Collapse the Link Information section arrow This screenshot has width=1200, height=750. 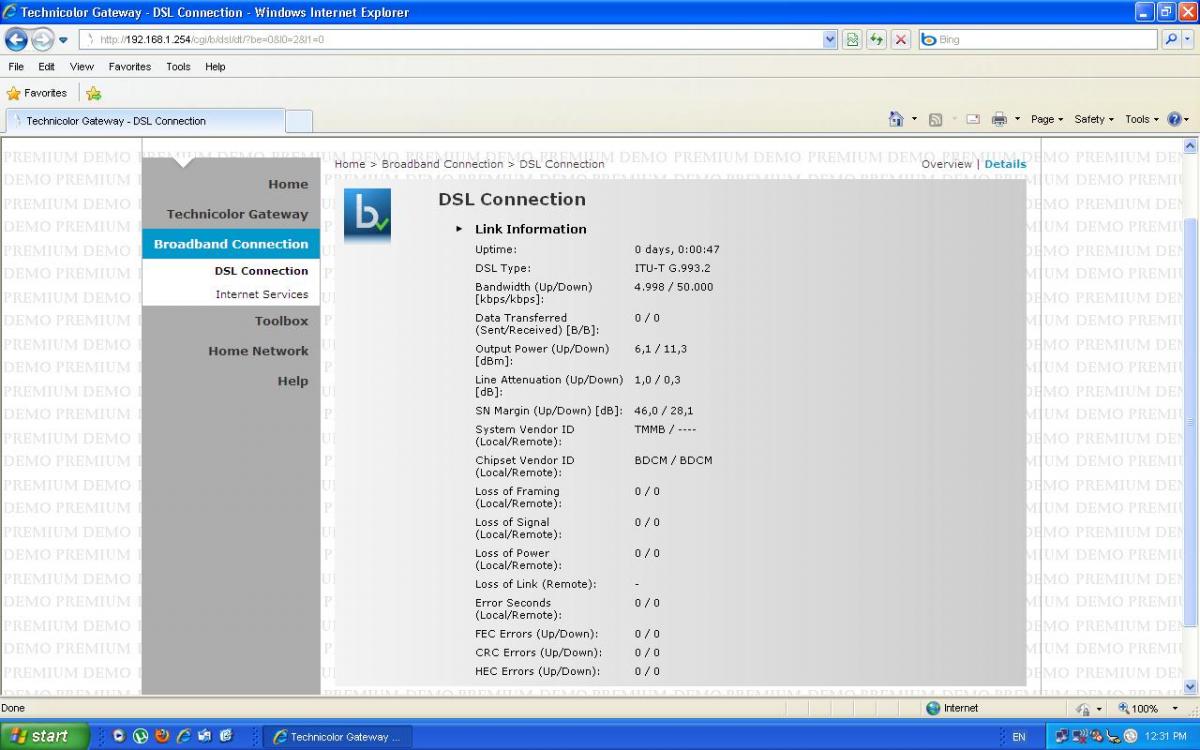click(x=459, y=229)
